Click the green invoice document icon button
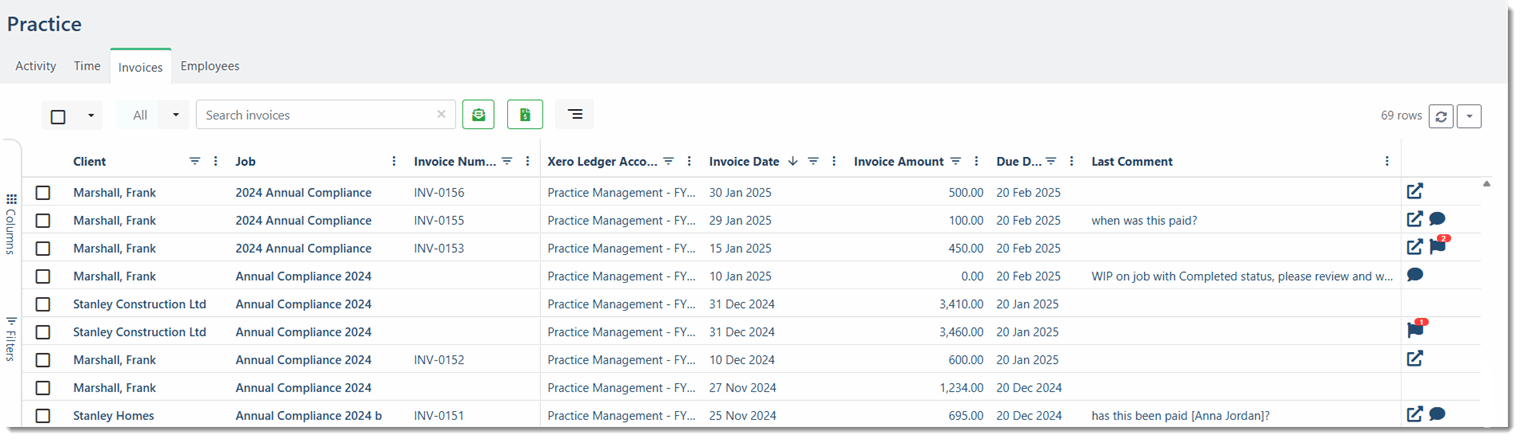The height and width of the screenshot is (440, 1520). click(x=524, y=115)
